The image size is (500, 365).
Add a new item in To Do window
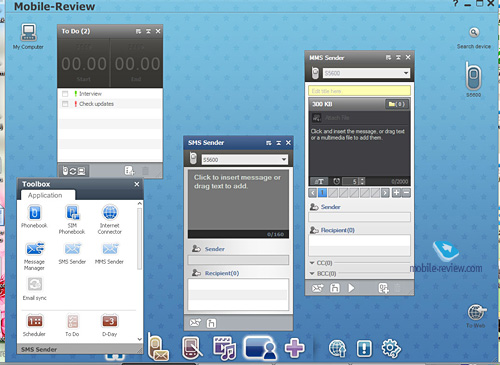129,171
